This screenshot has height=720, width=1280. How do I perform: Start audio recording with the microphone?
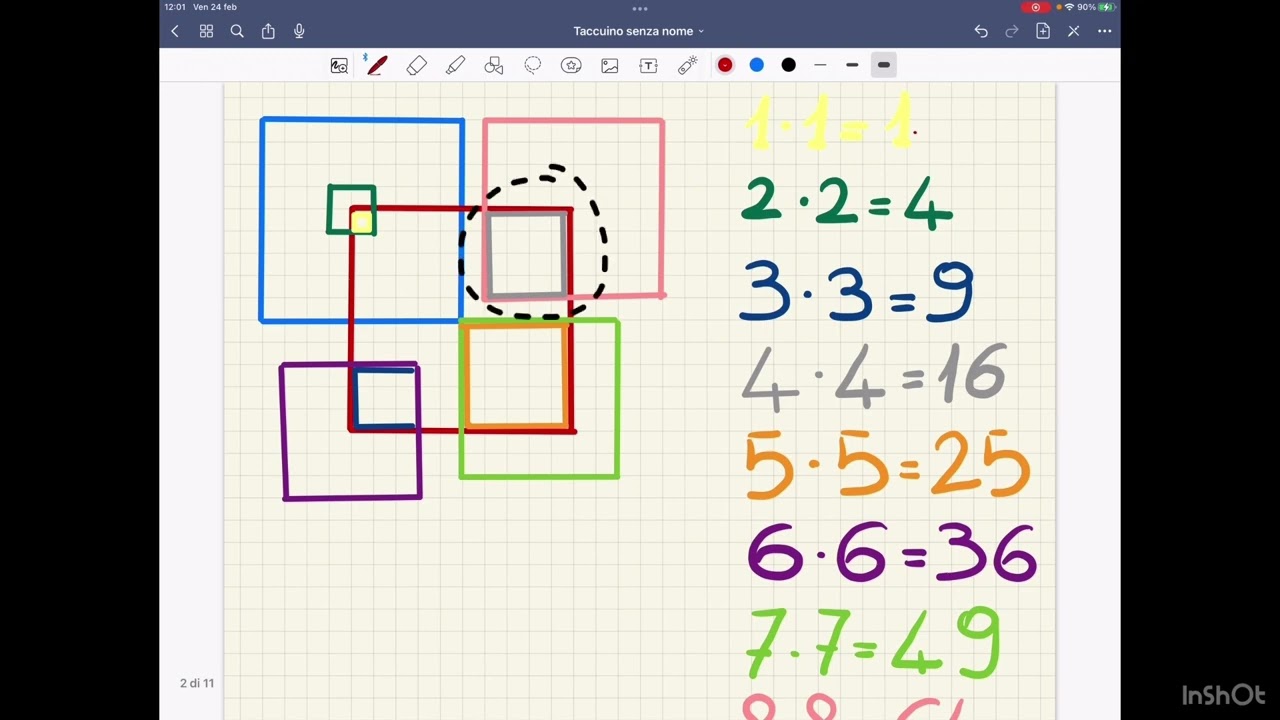299,31
